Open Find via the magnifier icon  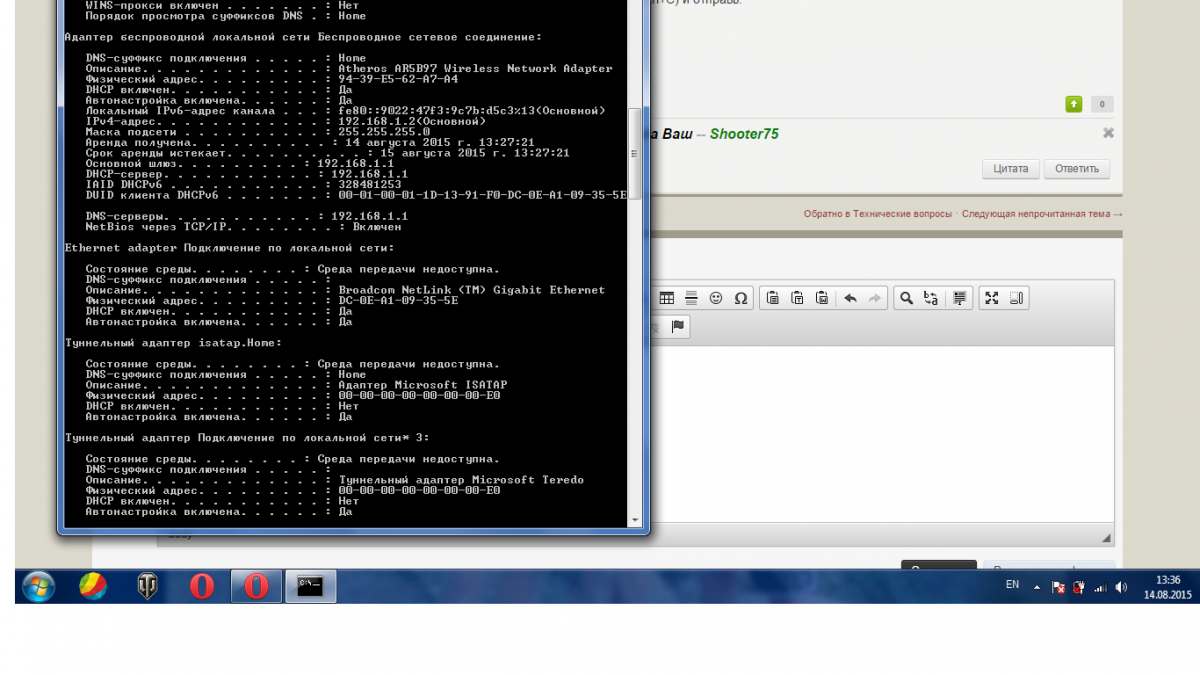[906, 298]
